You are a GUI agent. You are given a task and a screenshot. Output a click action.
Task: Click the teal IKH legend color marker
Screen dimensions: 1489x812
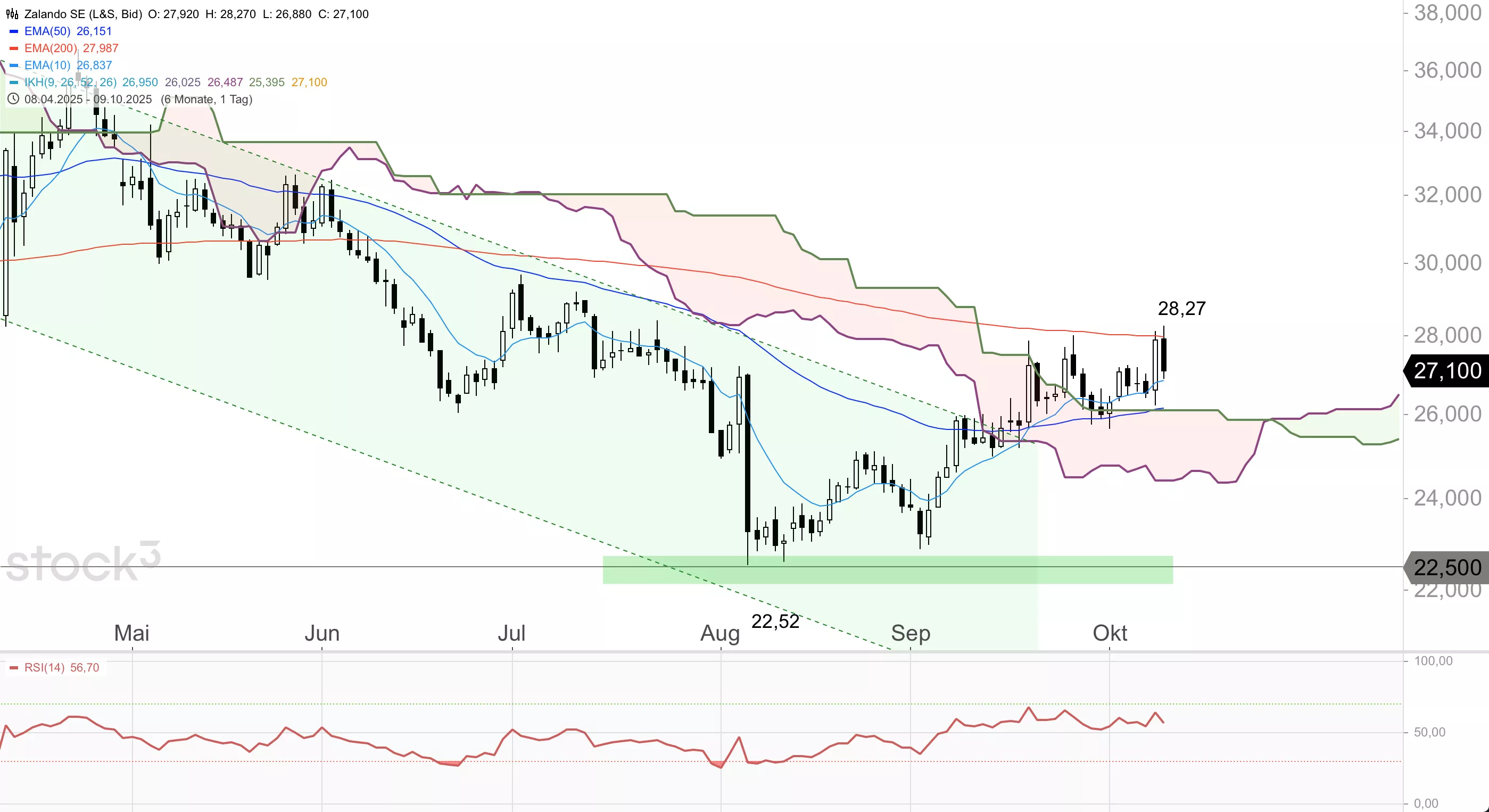coord(14,82)
